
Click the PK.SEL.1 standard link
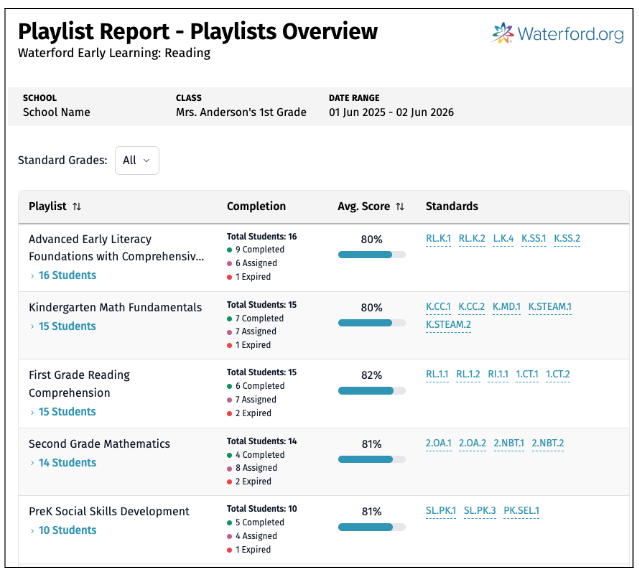[521, 511]
